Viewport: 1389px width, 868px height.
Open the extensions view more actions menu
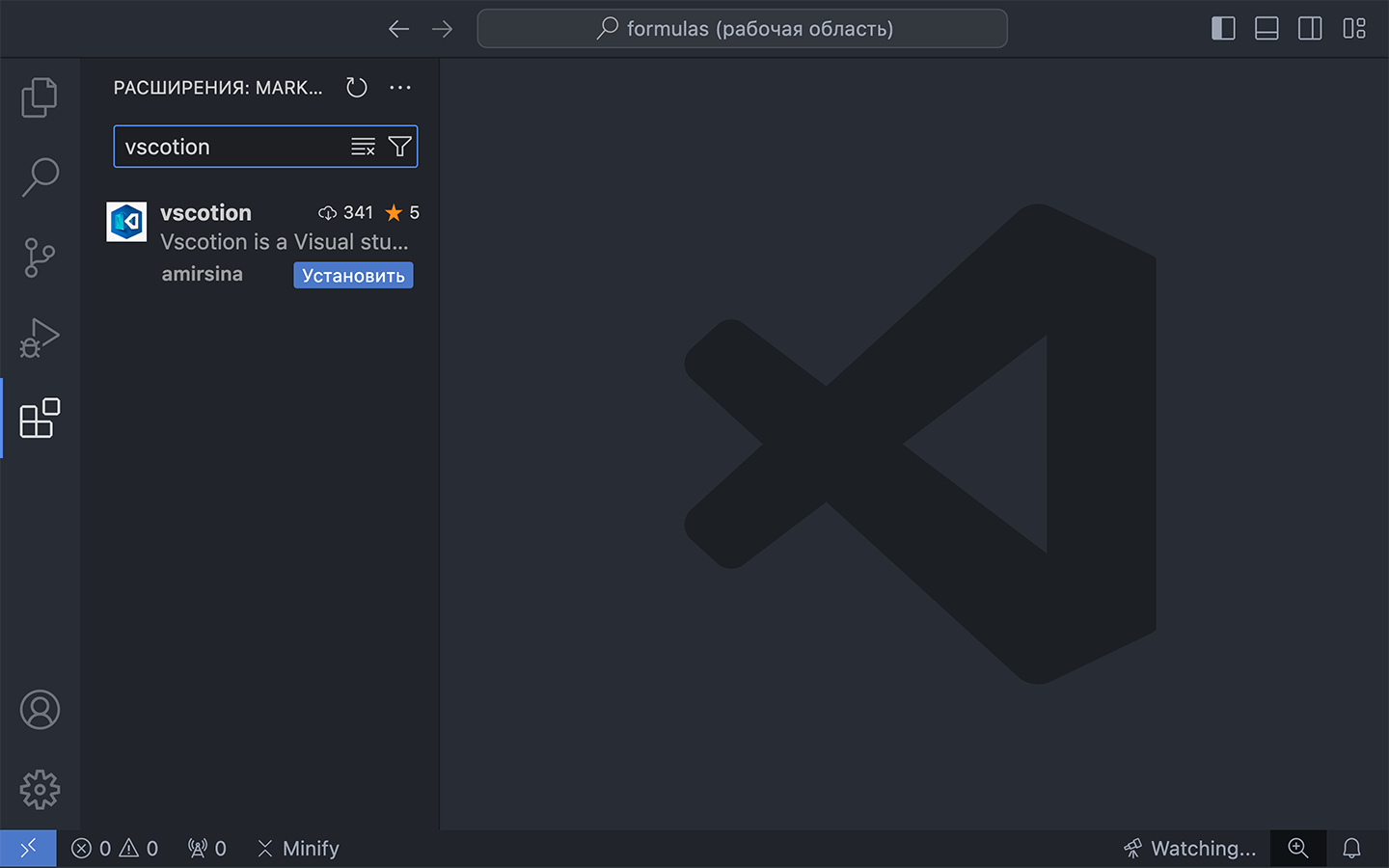point(400,88)
